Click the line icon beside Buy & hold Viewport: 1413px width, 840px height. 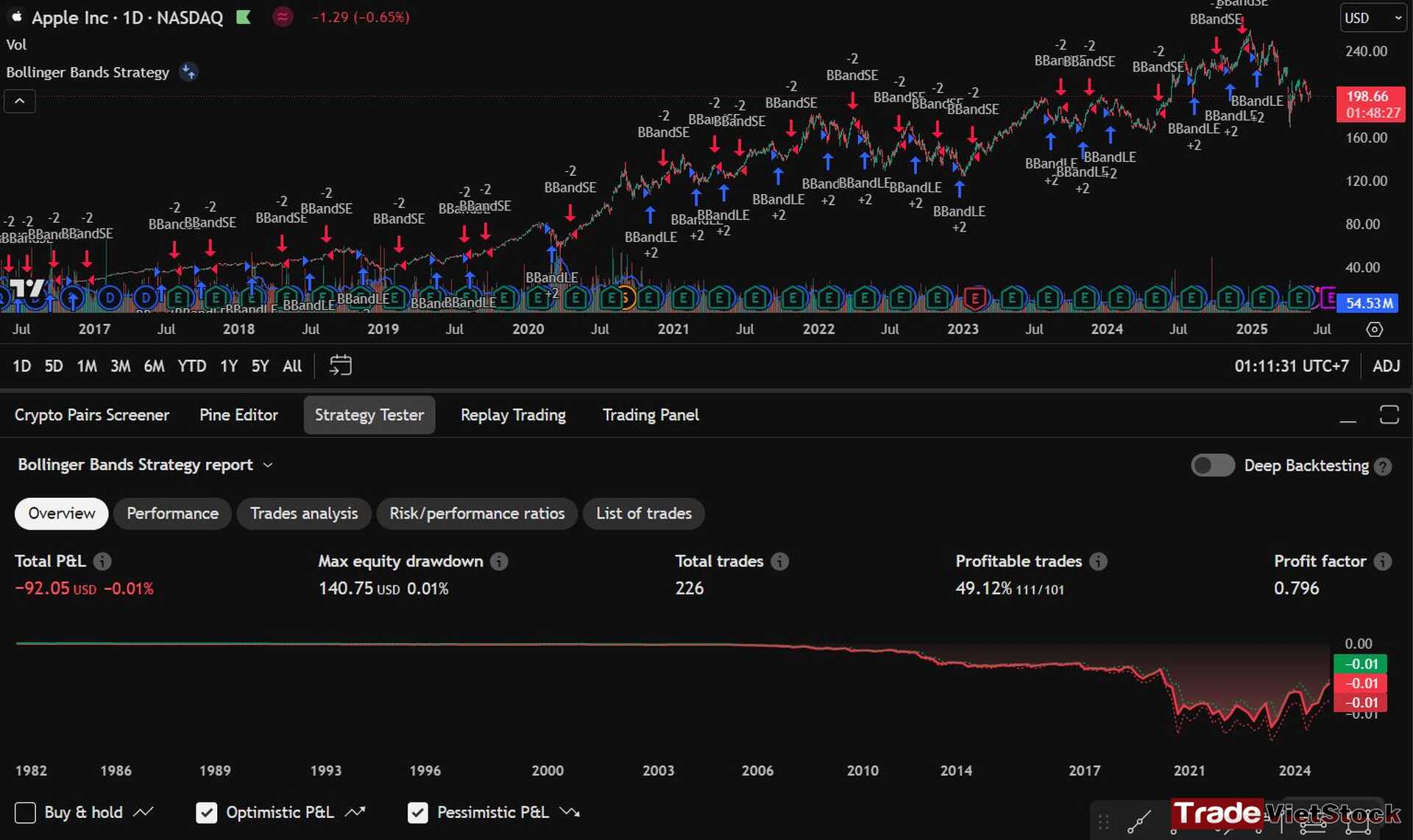(144, 812)
